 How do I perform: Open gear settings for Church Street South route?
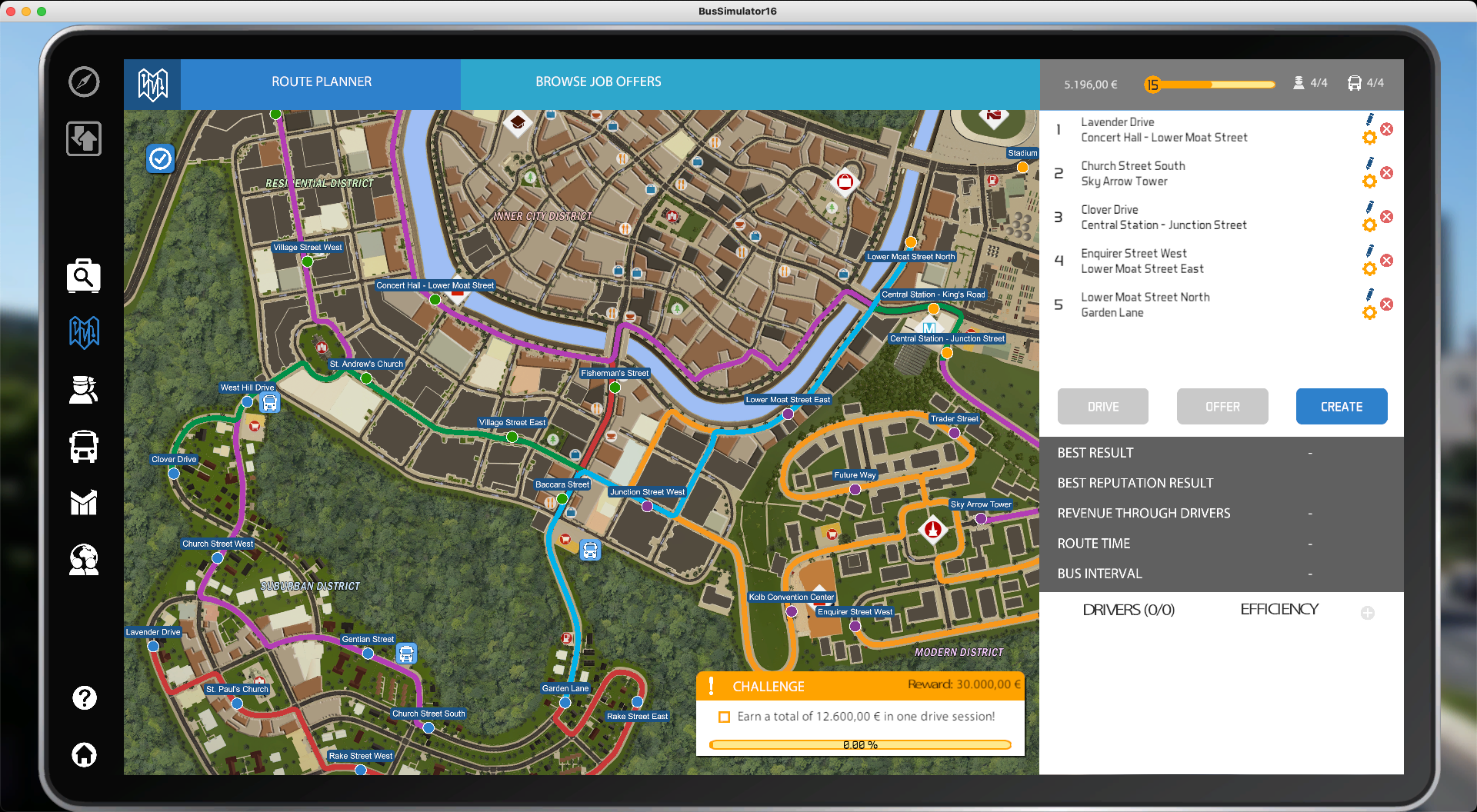click(x=1369, y=181)
